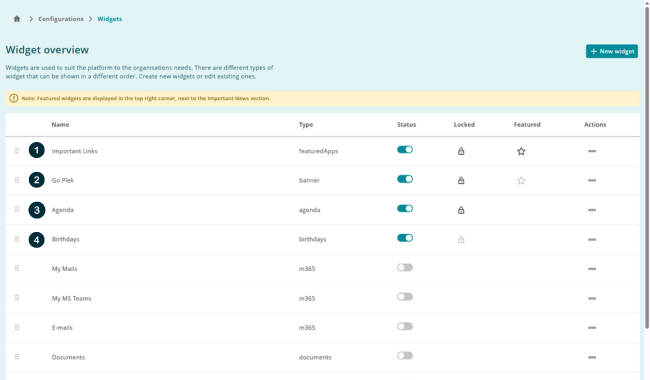Open actions menu for Go Plek
The width and height of the screenshot is (650, 380).
(x=592, y=180)
